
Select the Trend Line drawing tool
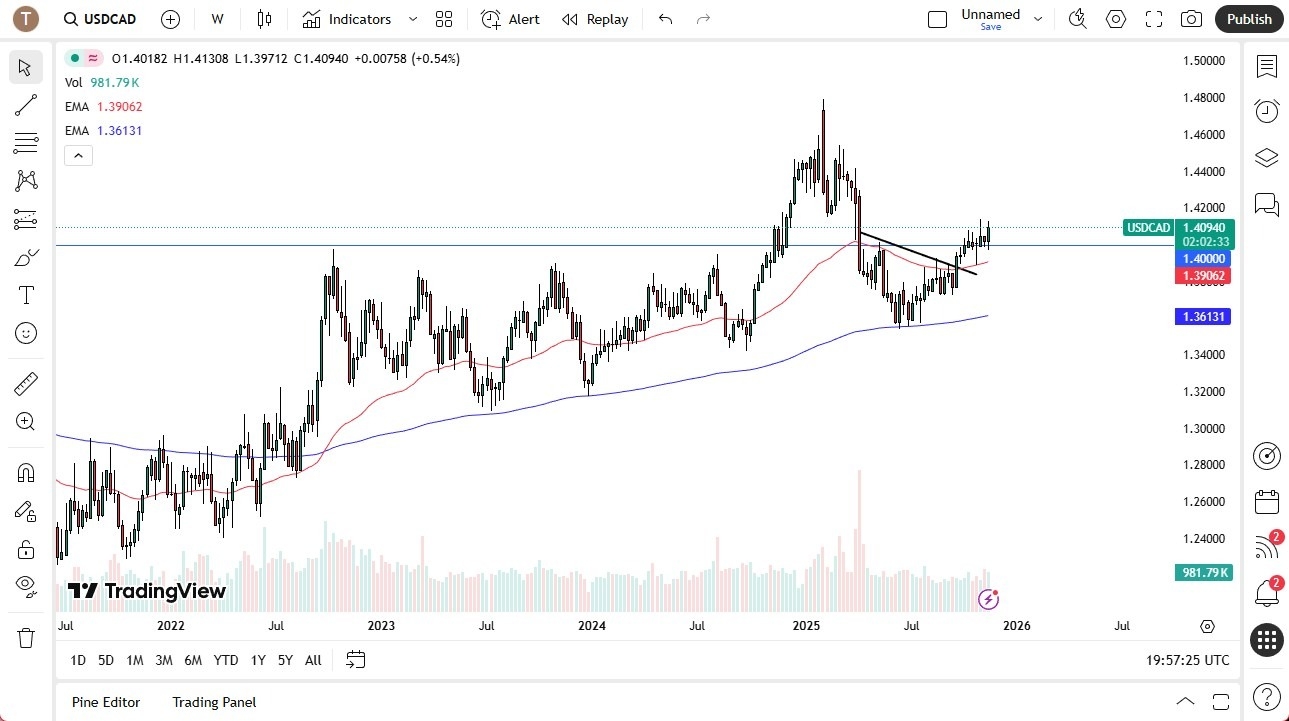click(x=26, y=105)
